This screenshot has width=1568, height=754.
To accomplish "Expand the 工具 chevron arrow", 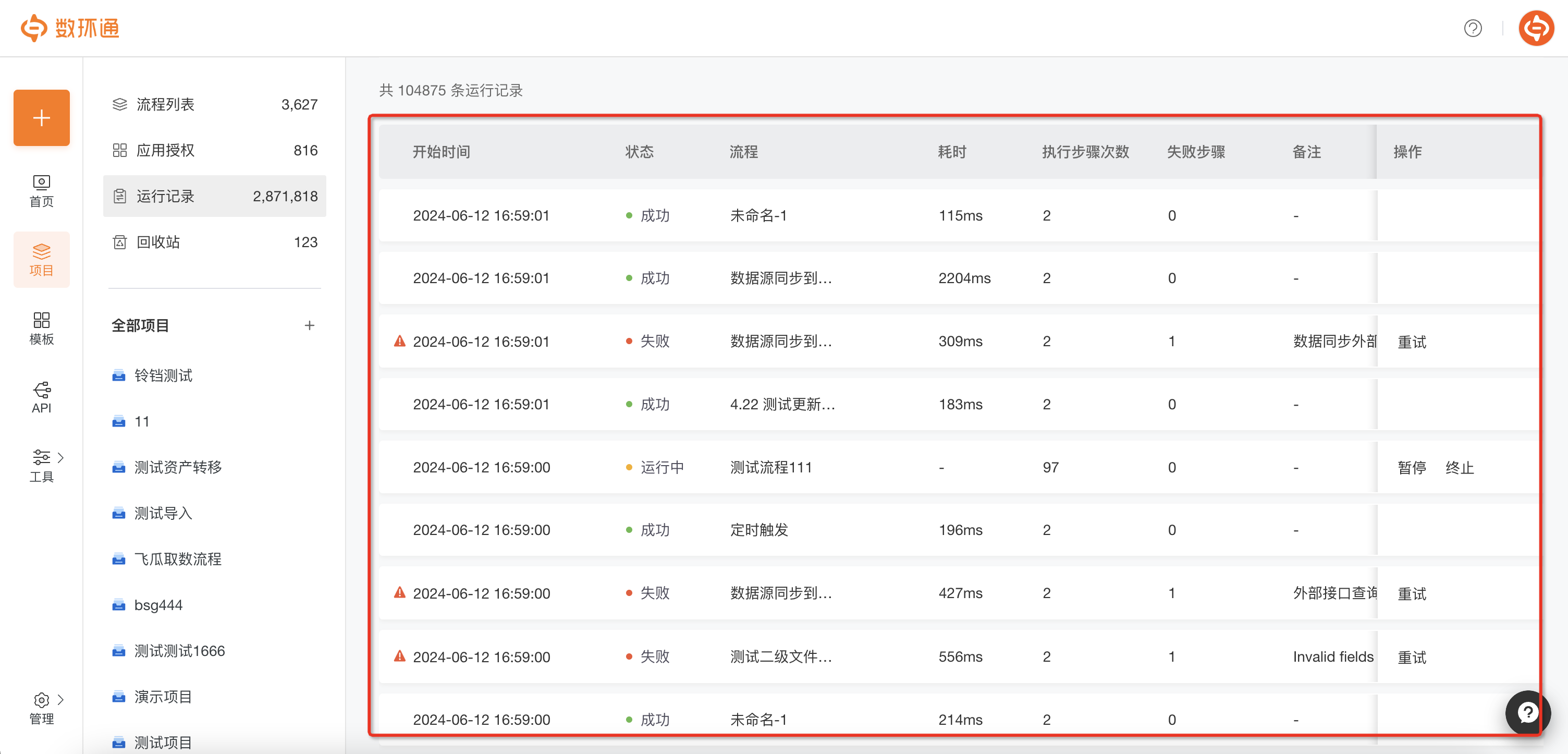I will pyautogui.click(x=60, y=457).
